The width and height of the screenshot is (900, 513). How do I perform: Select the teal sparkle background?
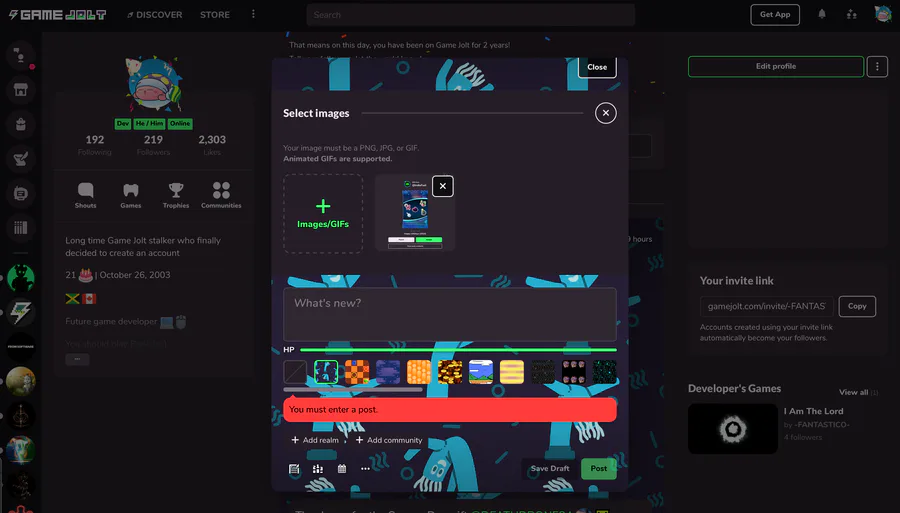[605, 372]
